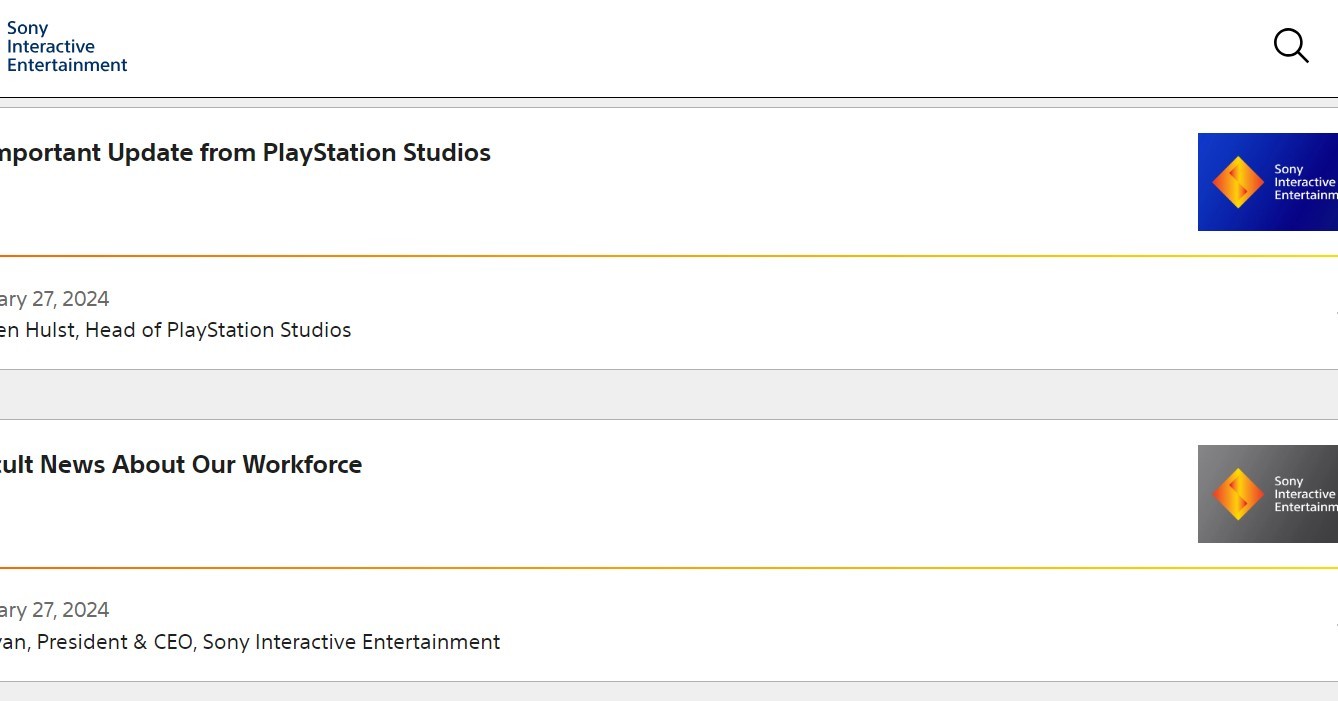Click the orange diamond on gray thumbnail
Screen dimensions: 1338x701
coord(1237,494)
